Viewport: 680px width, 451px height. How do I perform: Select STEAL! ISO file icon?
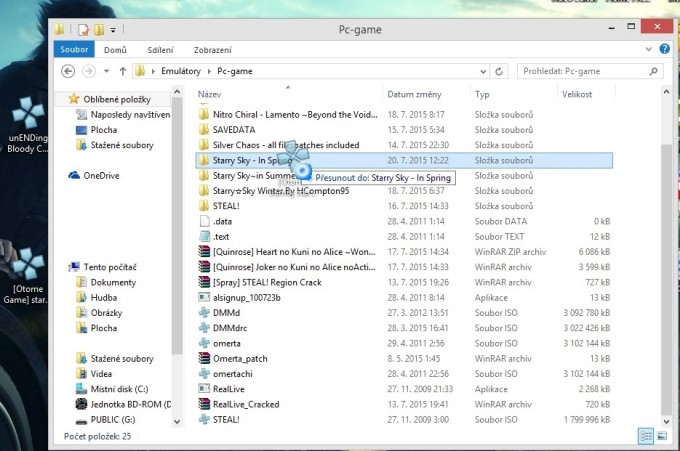tap(204, 419)
